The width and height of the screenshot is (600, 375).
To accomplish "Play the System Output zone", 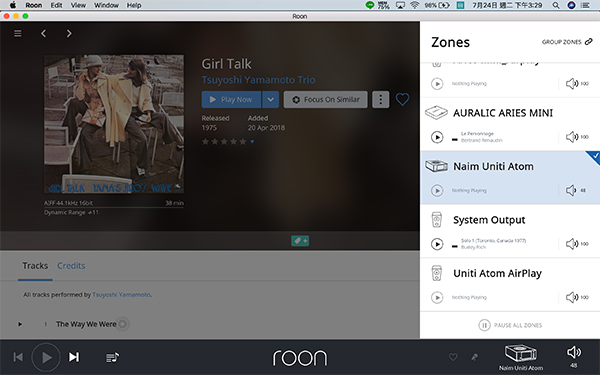I will point(437,244).
